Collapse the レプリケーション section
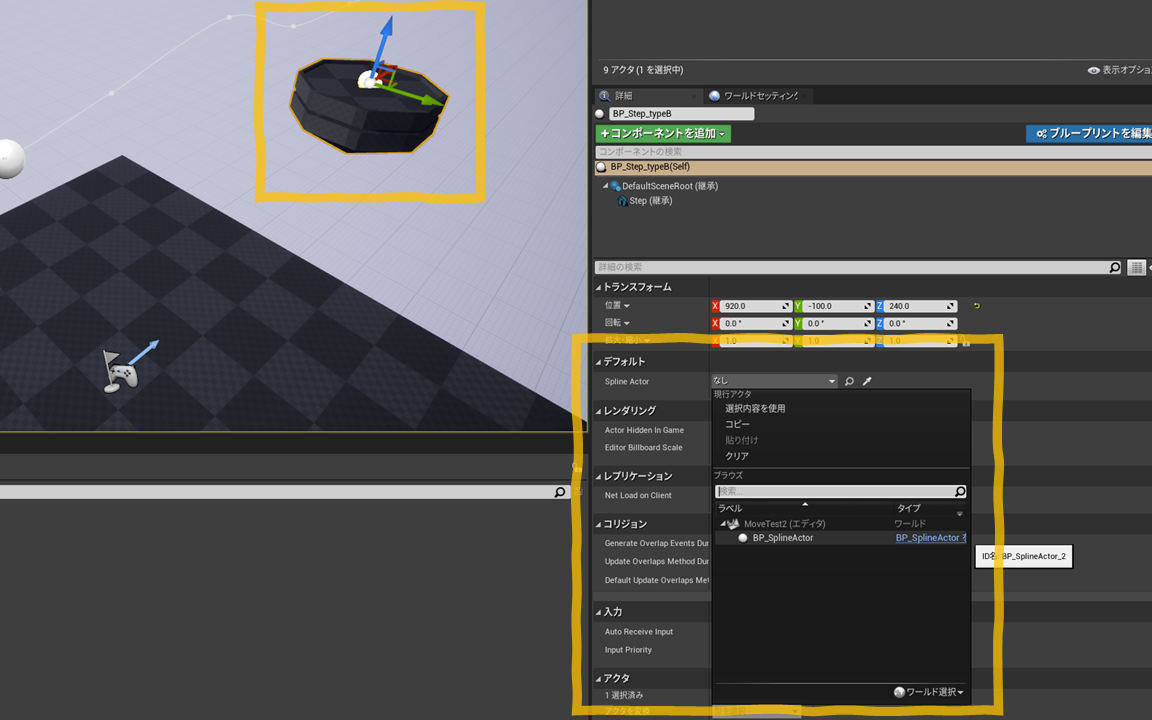 tap(599, 477)
